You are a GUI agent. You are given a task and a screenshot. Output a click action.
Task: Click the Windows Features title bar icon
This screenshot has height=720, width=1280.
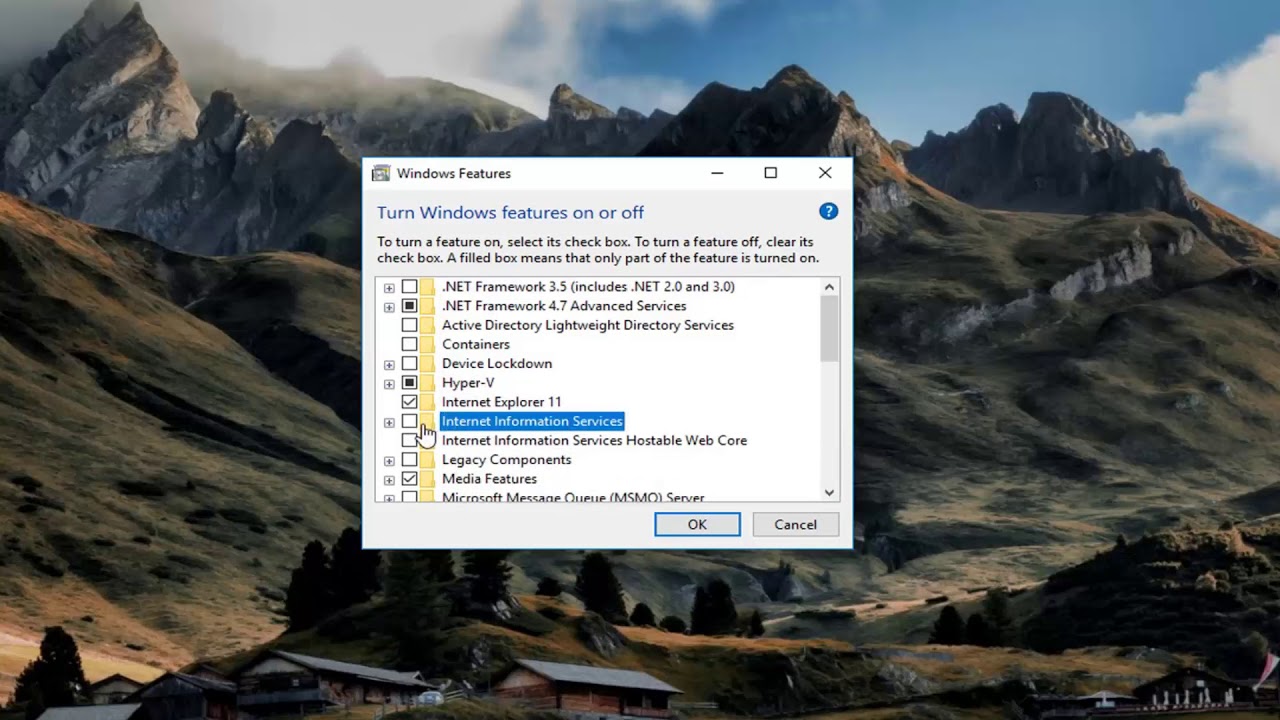pos(380,173)
